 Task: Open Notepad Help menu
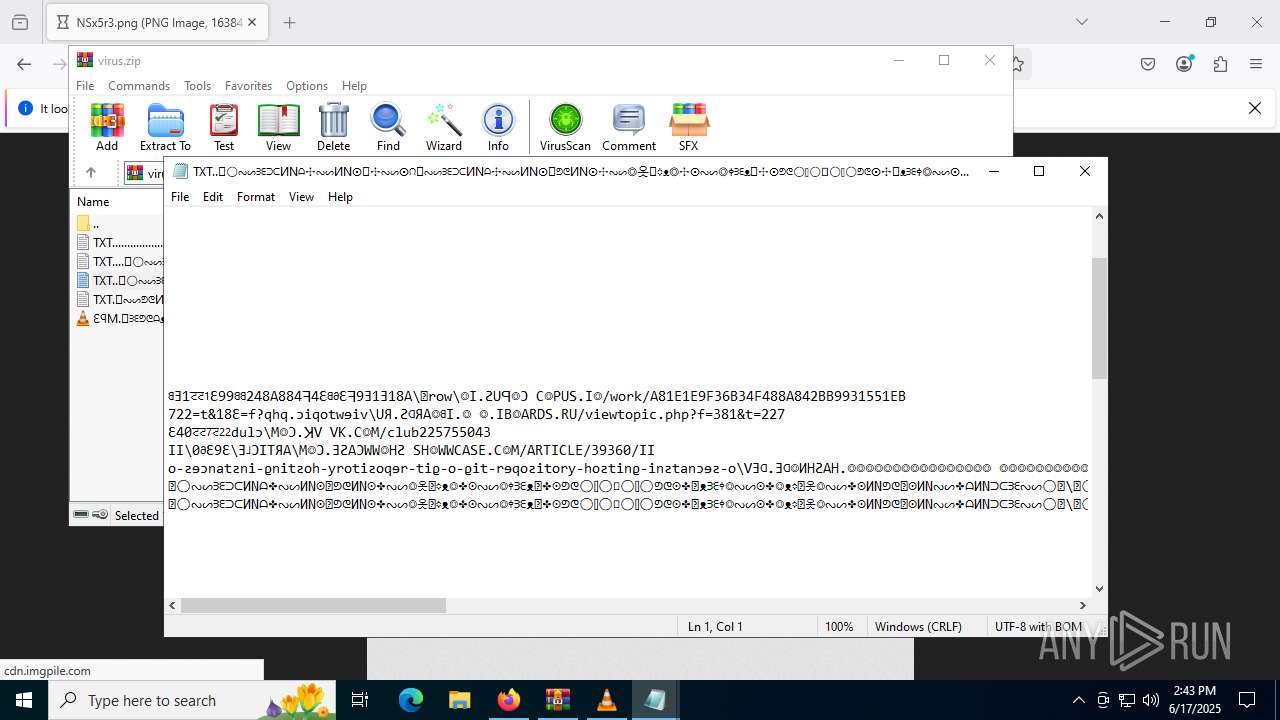click(340, 197)
